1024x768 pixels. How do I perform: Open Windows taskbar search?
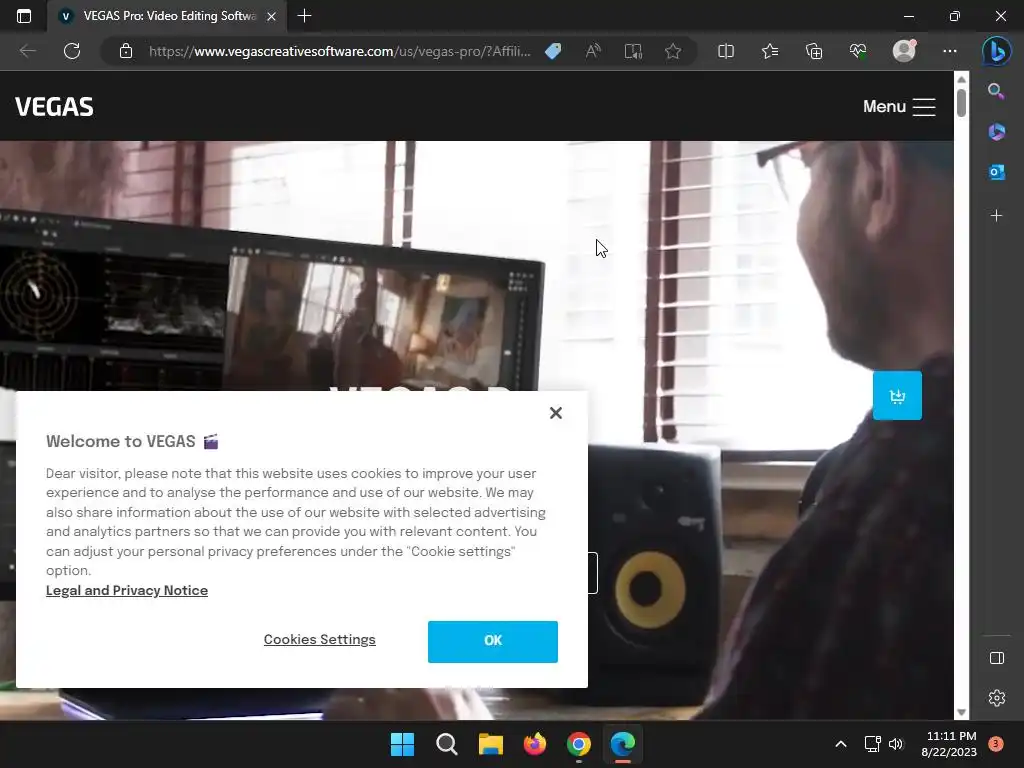coord(447,744)
